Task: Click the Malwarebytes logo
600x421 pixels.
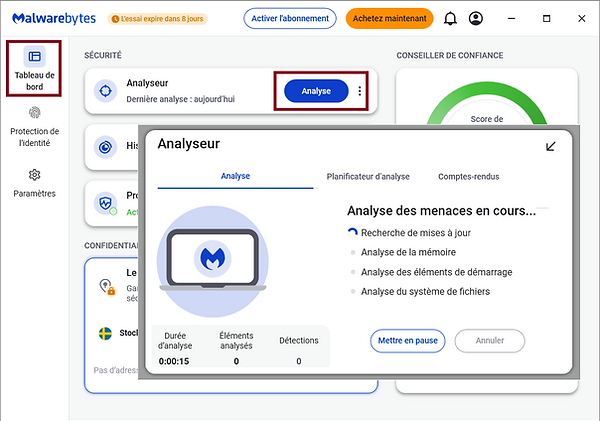Action: click(54, 18)
